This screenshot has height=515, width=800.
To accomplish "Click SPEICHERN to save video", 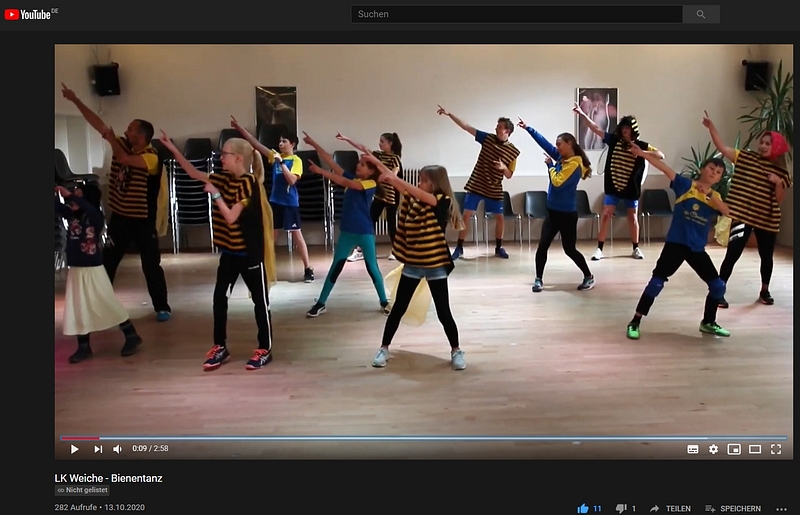I will pos(733,508).
